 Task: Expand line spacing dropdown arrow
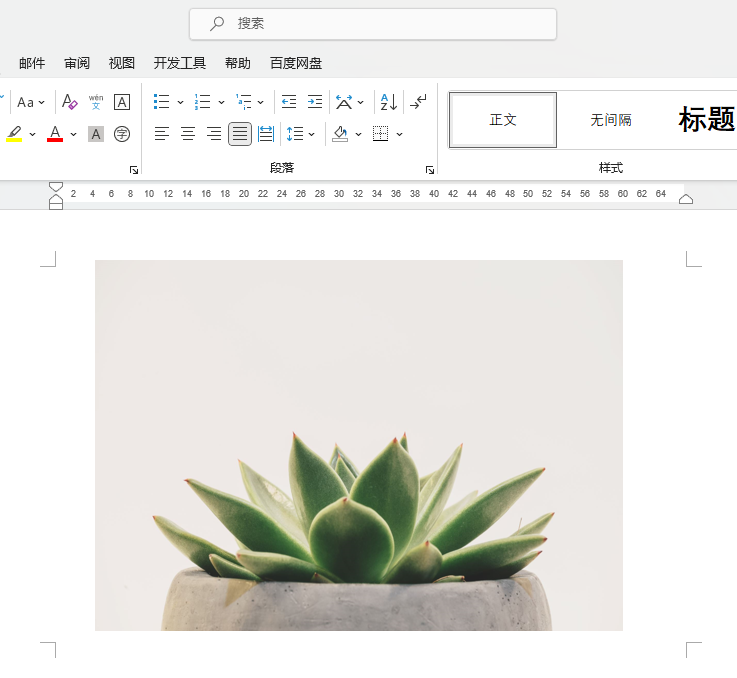(x=312, y=134)
